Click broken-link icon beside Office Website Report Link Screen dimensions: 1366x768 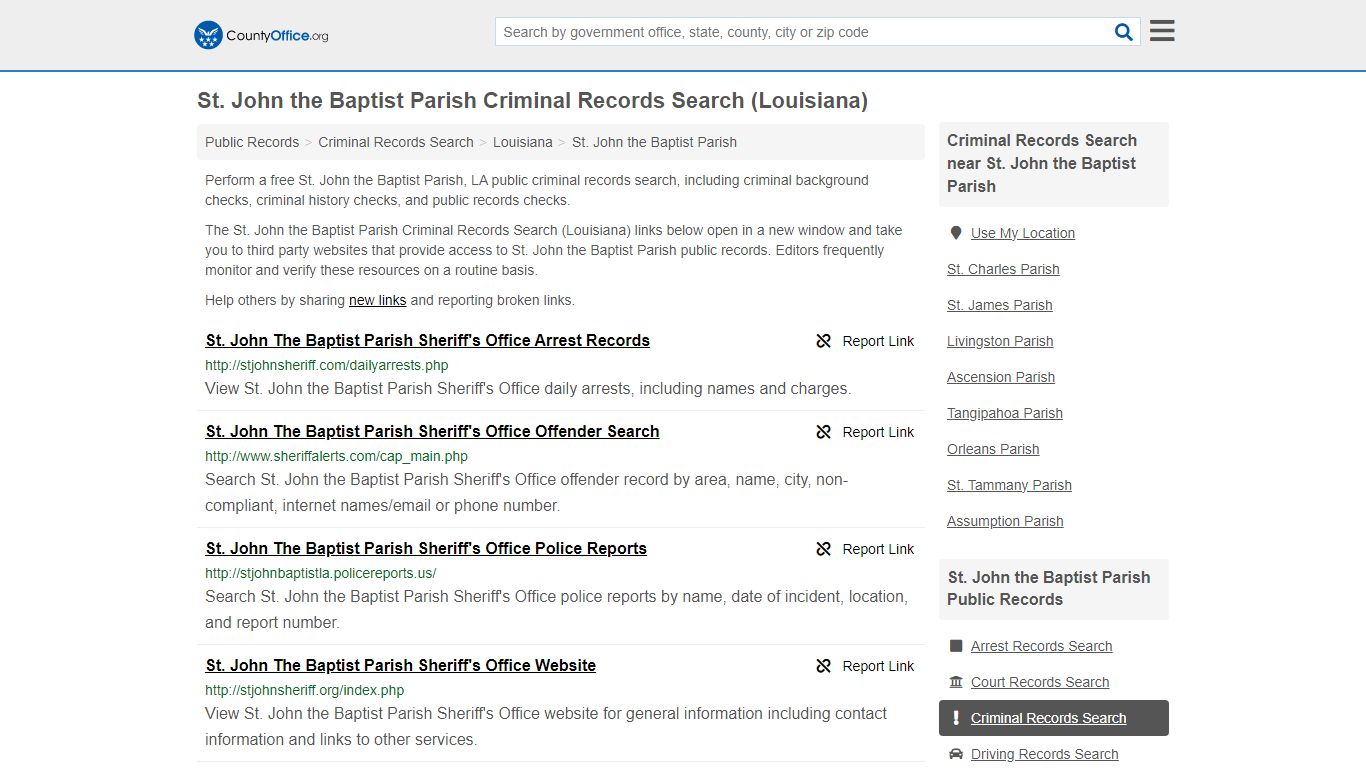pos(824,666)
